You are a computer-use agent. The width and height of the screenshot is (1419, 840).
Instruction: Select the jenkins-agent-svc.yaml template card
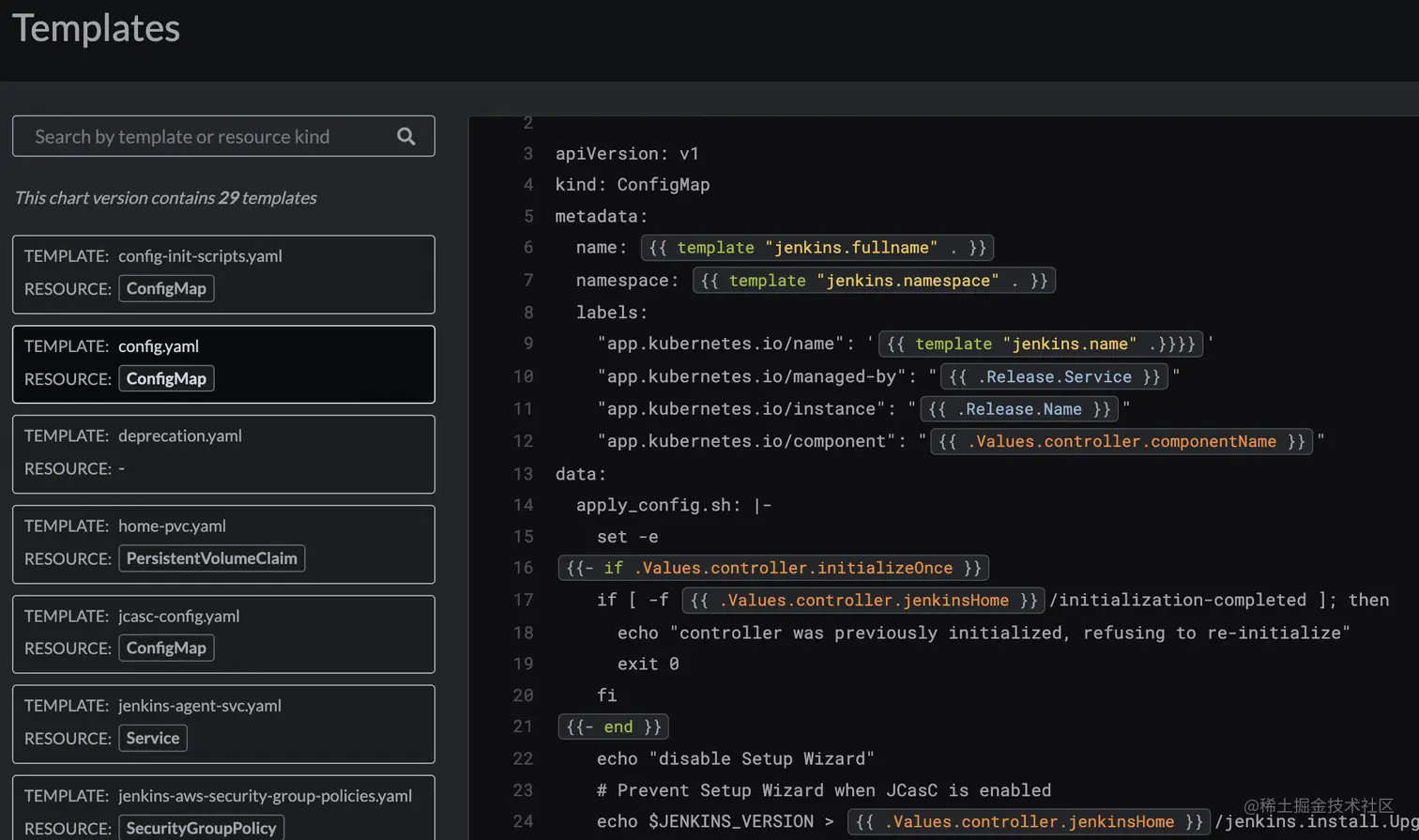tap(223, 724)
